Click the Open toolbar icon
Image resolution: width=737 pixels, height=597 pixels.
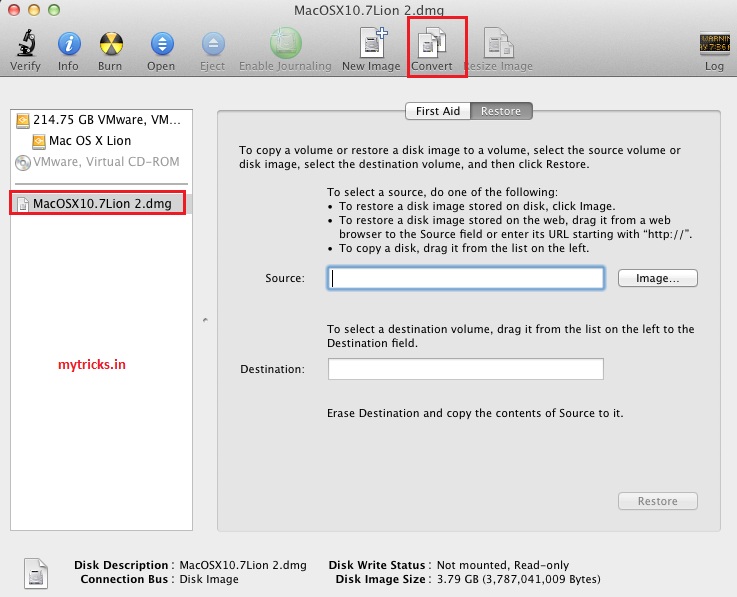162,44
